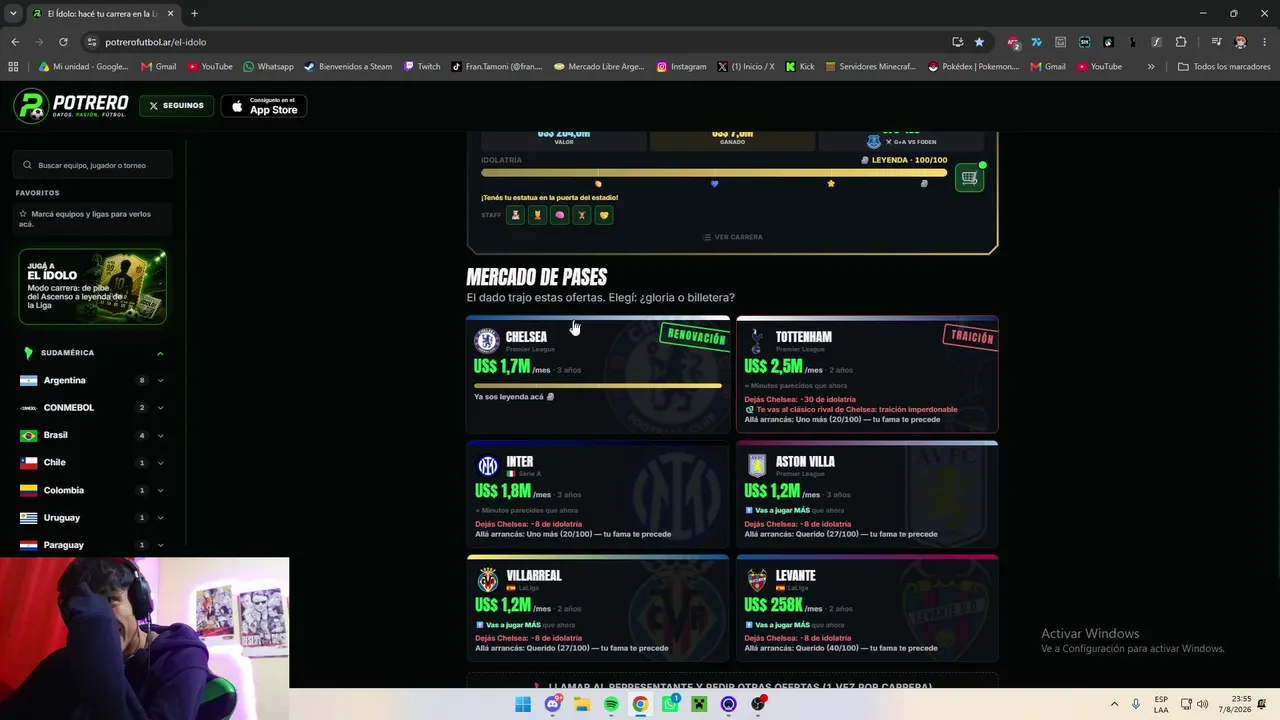Screen dimensions: 1280x720
Task: Expand the Colombia leagues list
Action: point(160,490)
